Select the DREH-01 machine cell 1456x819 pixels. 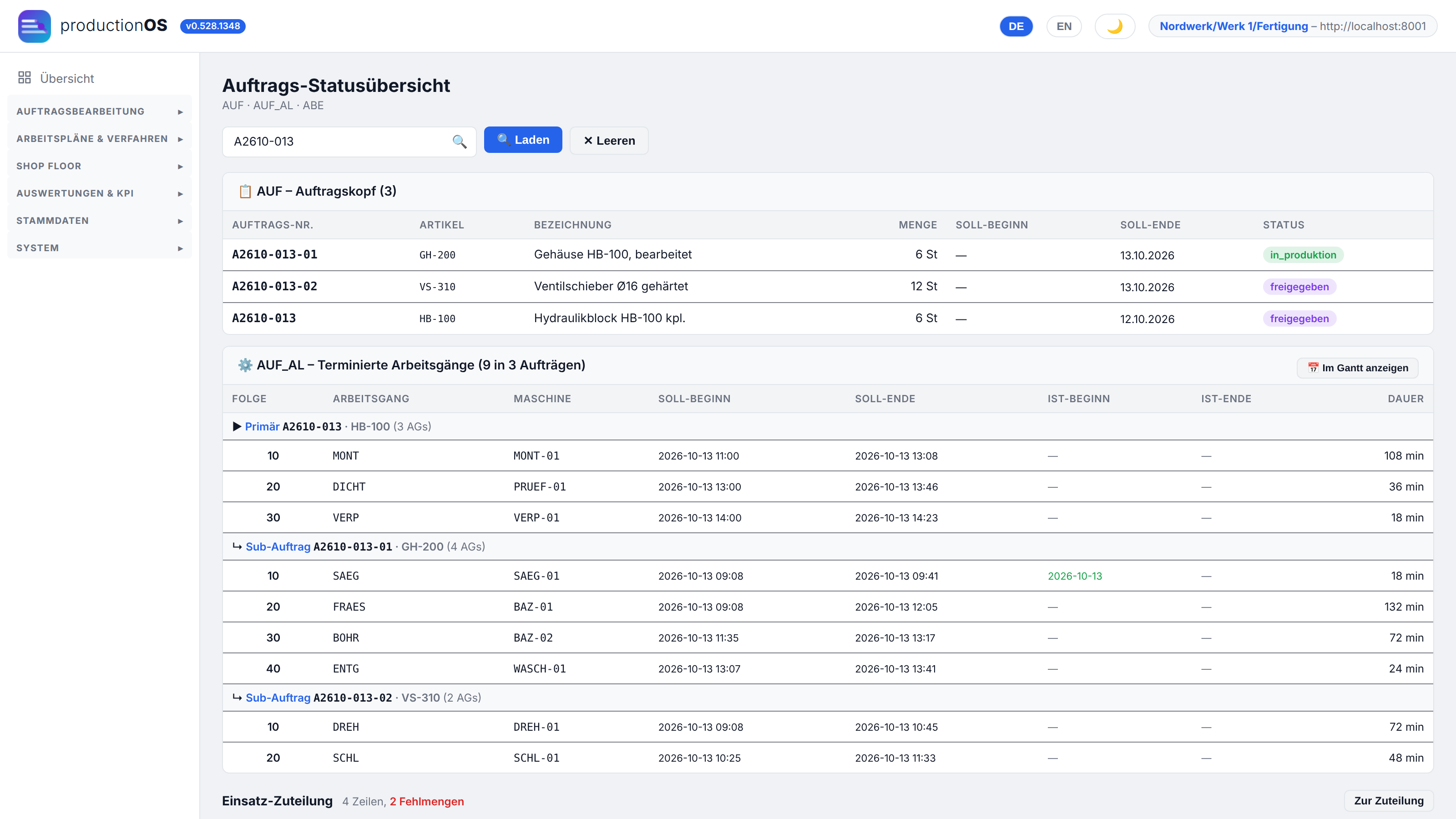tap(536, 727)
